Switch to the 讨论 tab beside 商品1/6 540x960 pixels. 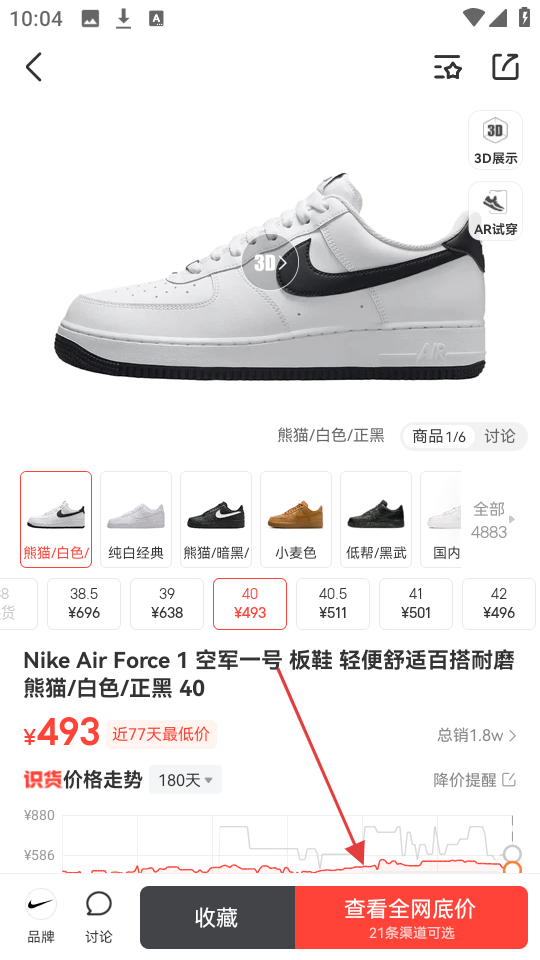coord(500,436)
